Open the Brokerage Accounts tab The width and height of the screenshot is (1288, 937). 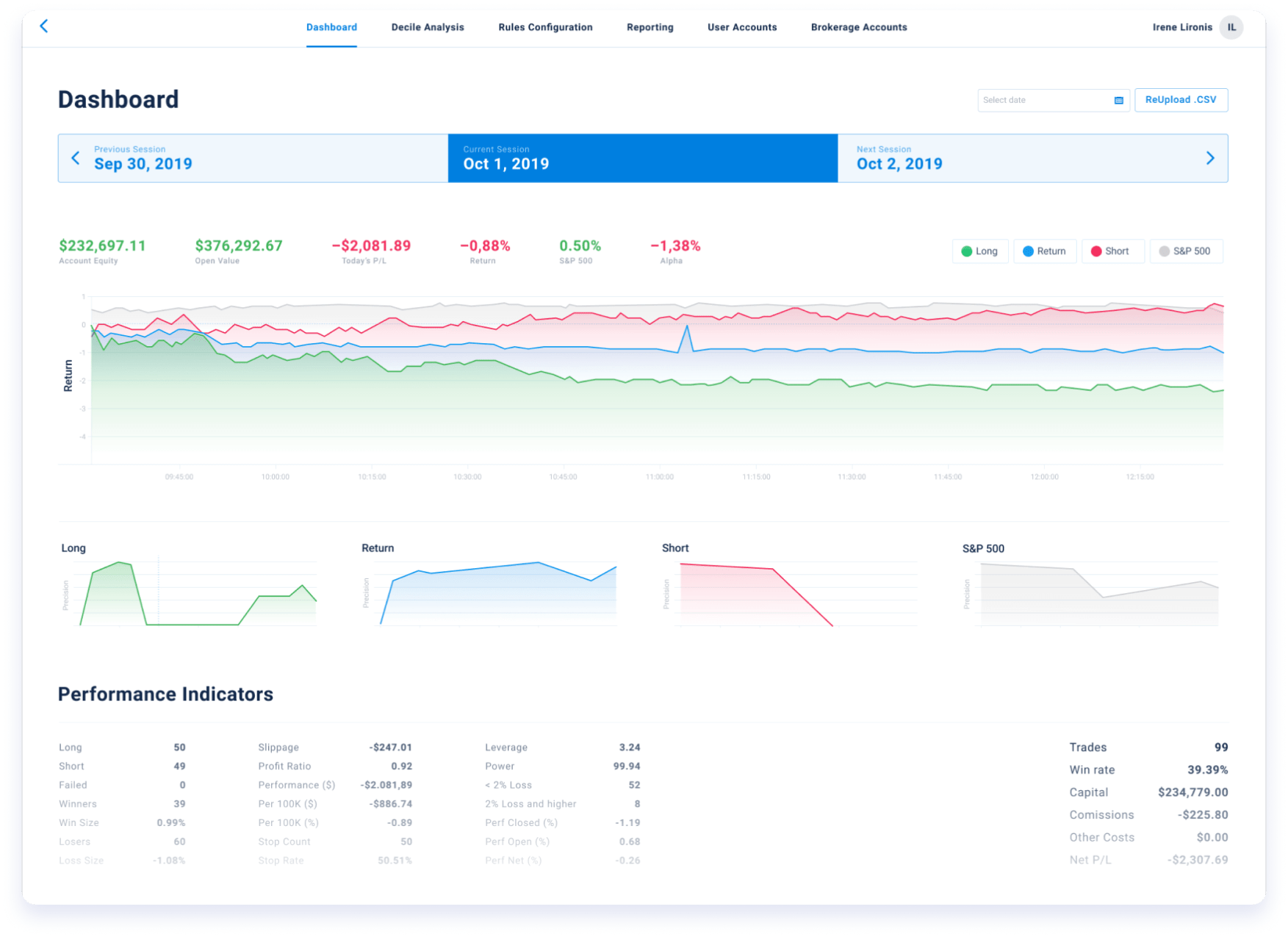pyautogui.click(x=858, y=27)
